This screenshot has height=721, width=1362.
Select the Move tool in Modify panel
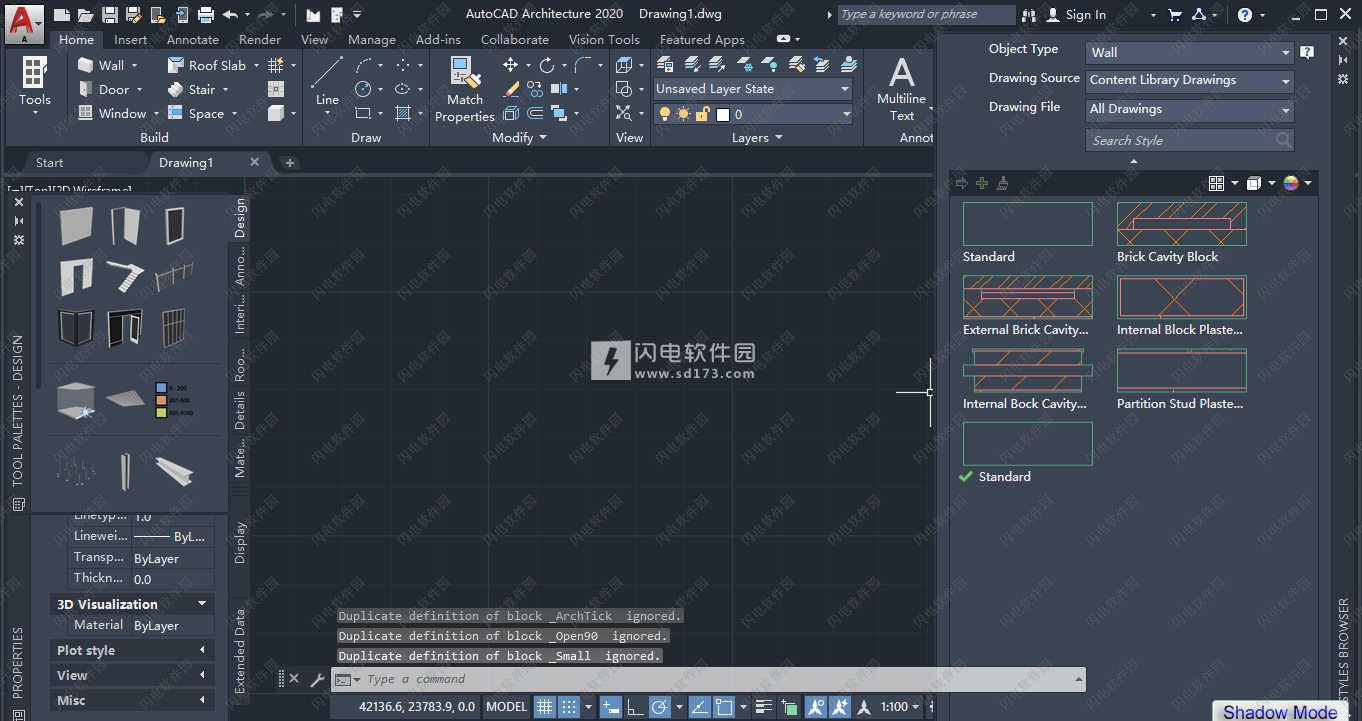click(511, 65)
